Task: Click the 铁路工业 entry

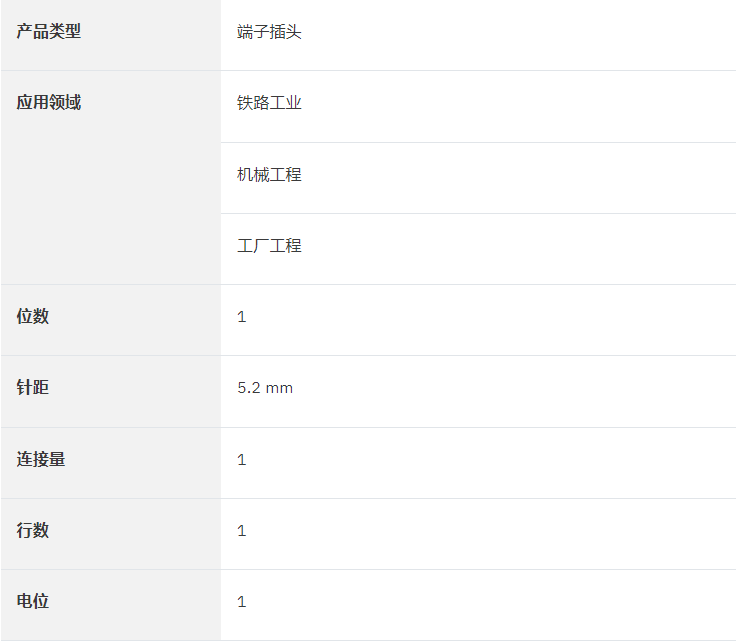Action: (269, 103)
